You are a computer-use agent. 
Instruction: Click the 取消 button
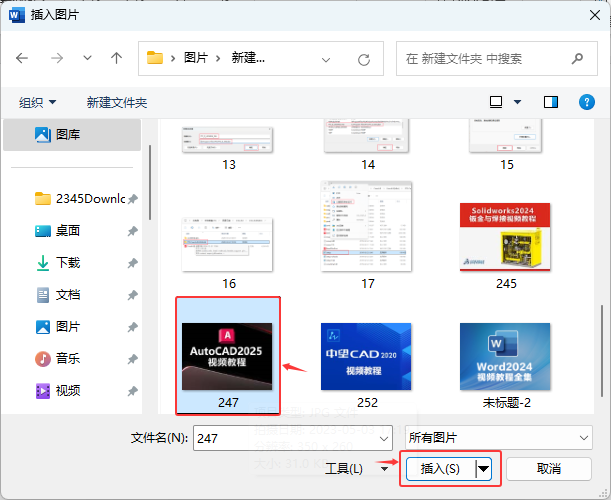[549, 468]
